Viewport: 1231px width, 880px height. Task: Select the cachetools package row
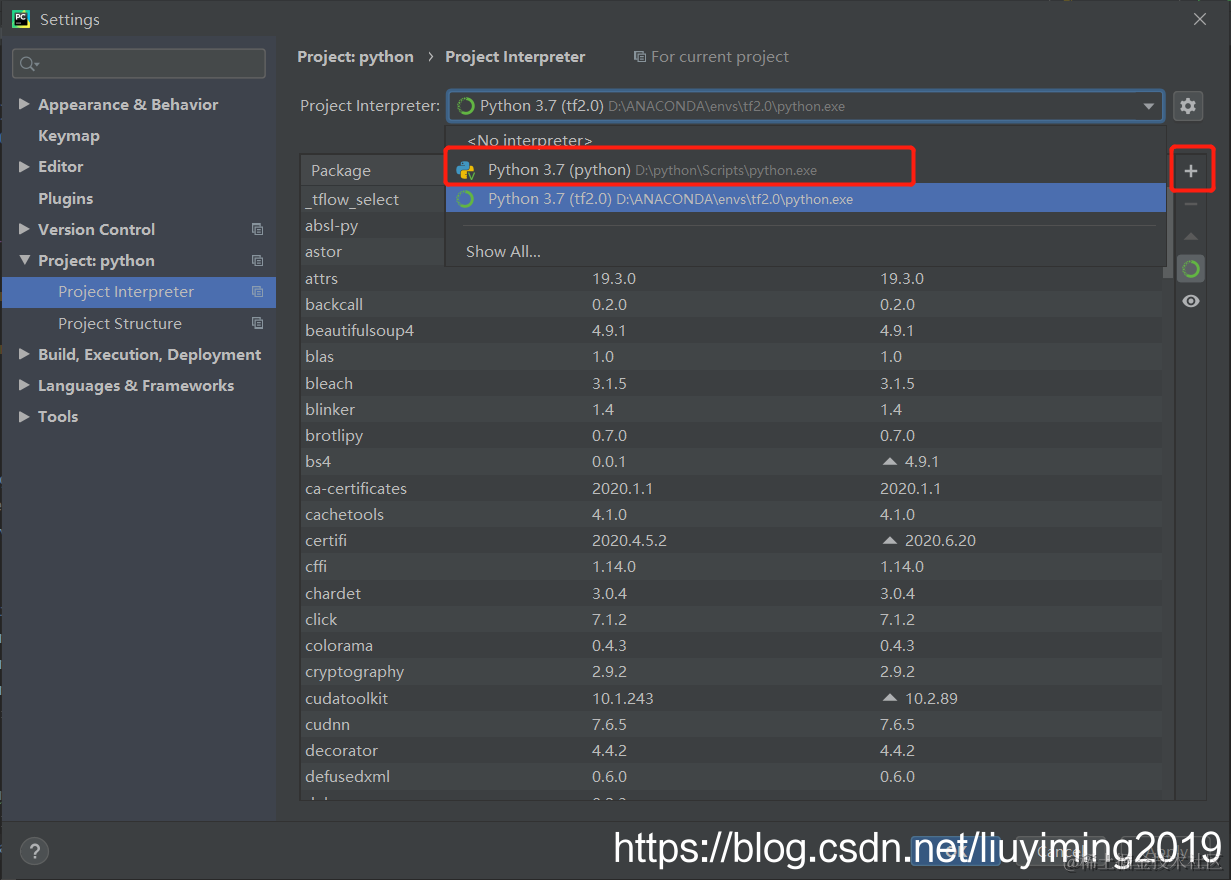pos(732,514)
